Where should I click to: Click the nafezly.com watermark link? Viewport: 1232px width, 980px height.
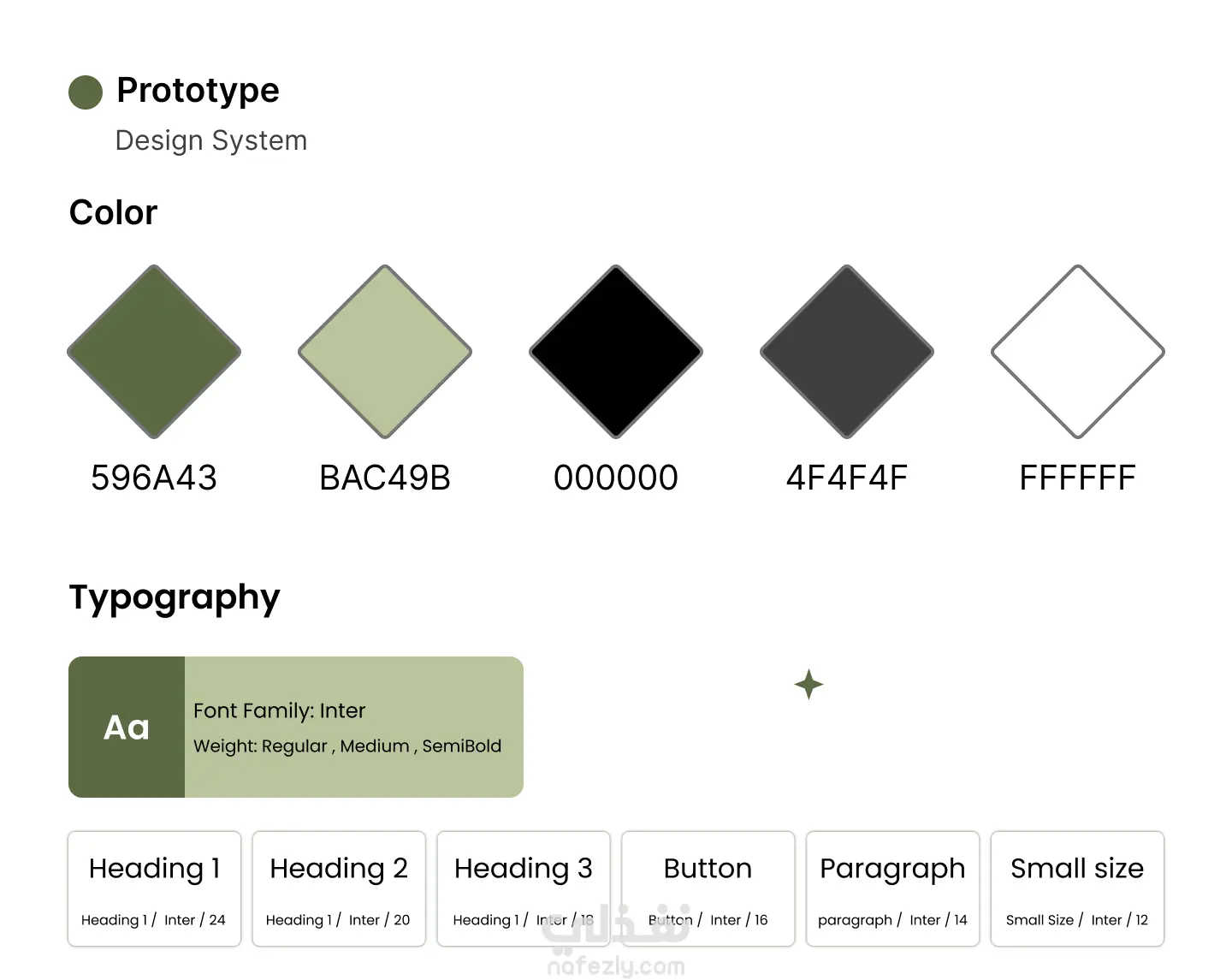tap(616, 967)
